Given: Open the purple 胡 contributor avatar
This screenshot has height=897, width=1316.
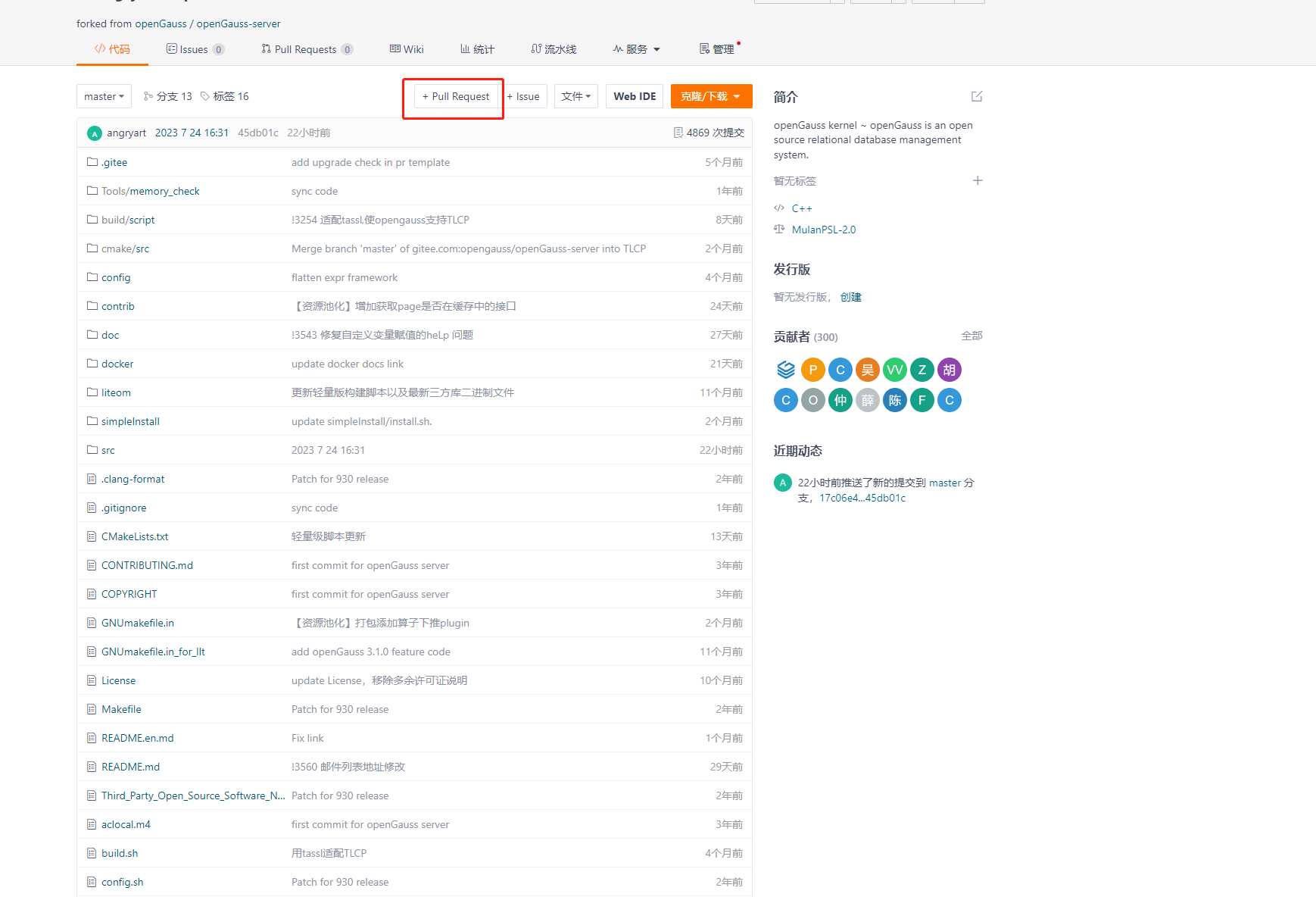Looking at the screenshot, I should pyautogui.click(x=950, y=370).
